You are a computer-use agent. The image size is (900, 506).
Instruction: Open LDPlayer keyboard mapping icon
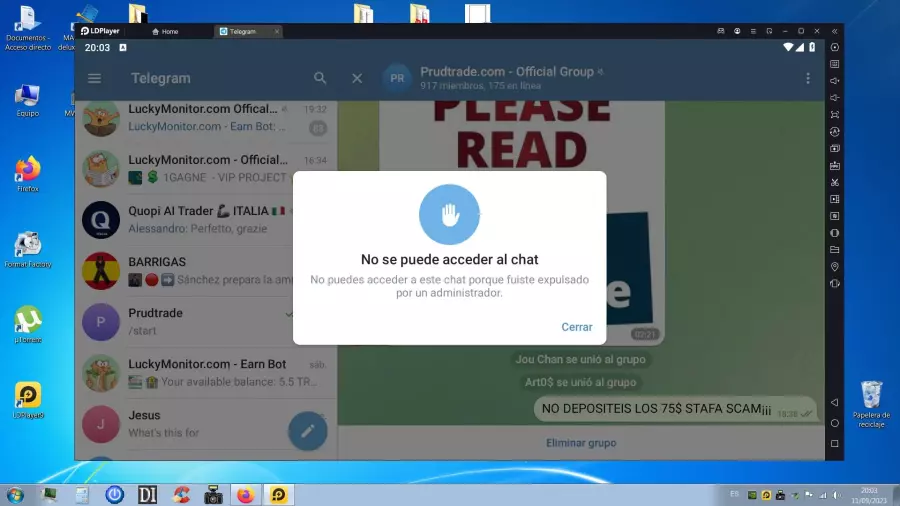tap(835, 64)
